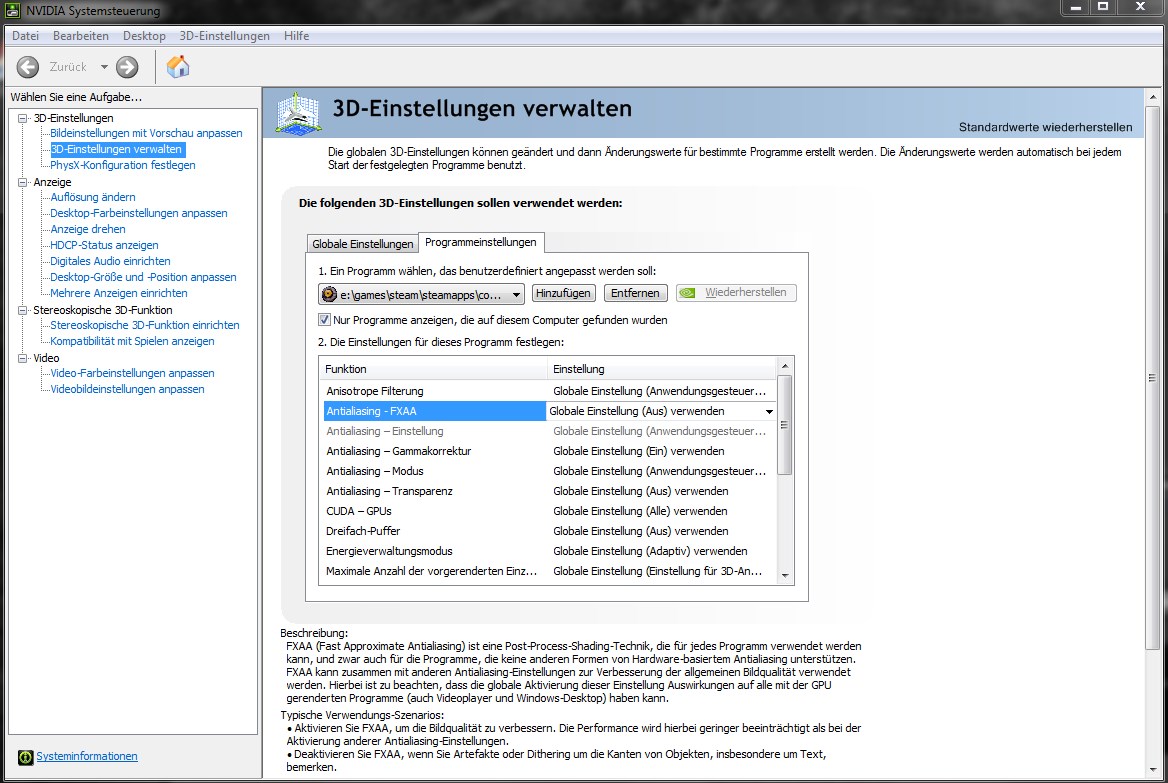Open Auflösung ändern task
The width and height of the screenshot is (1168, 783).
(x=93, y=197)
